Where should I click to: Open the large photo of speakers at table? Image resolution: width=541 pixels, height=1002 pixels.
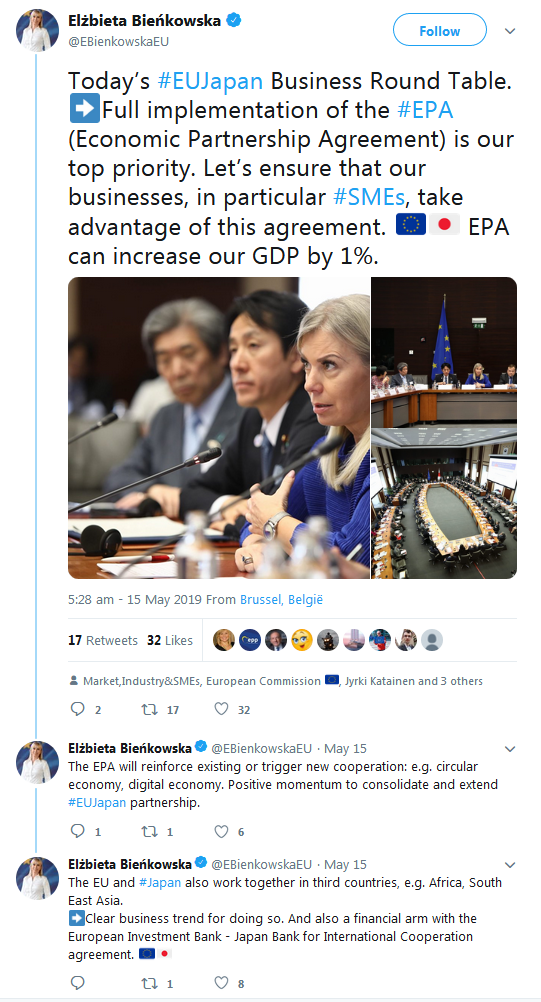tap(218, 428)
